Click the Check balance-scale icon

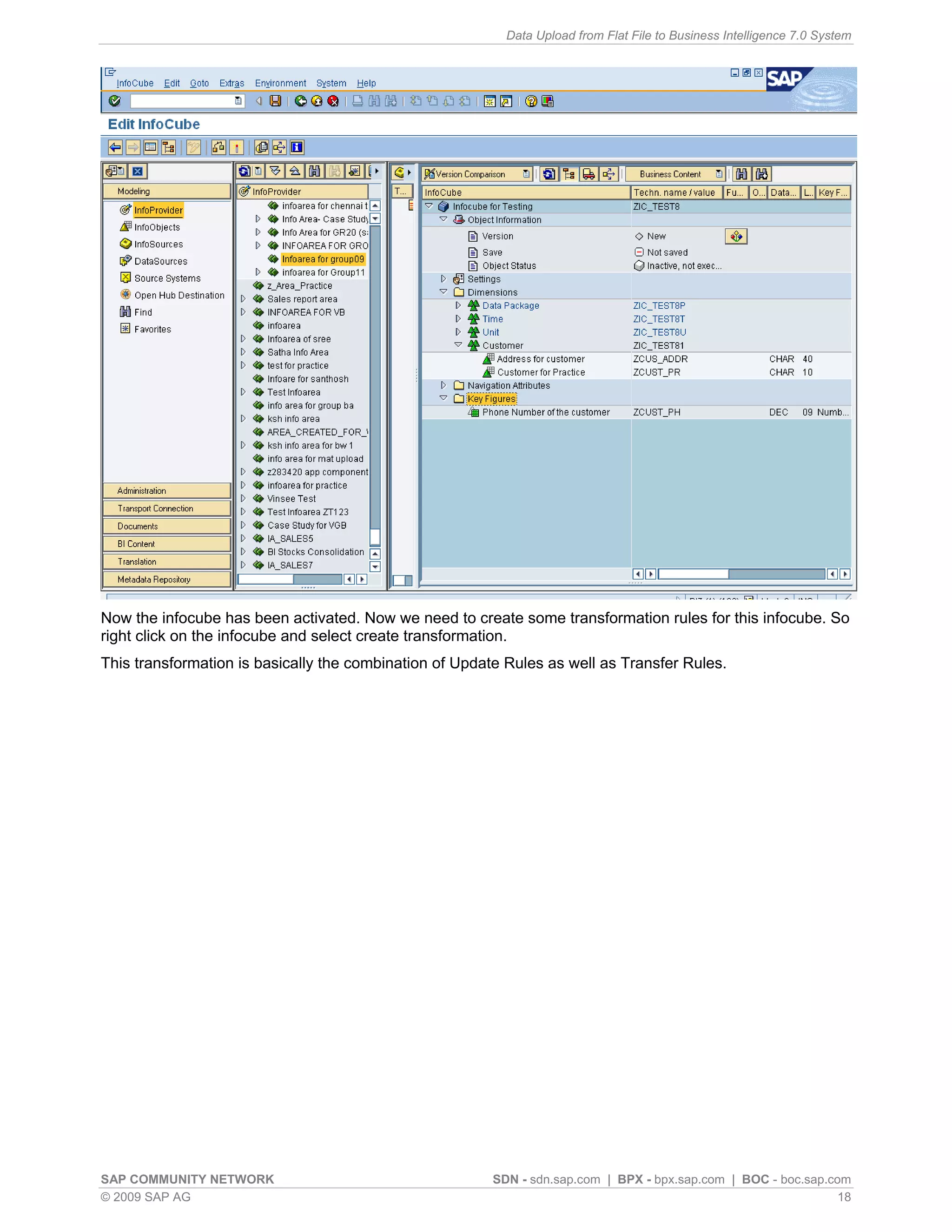click(219, 148)
